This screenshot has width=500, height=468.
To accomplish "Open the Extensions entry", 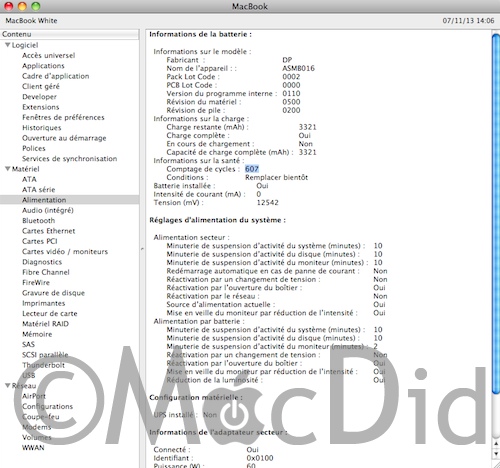I will point(41,107).
